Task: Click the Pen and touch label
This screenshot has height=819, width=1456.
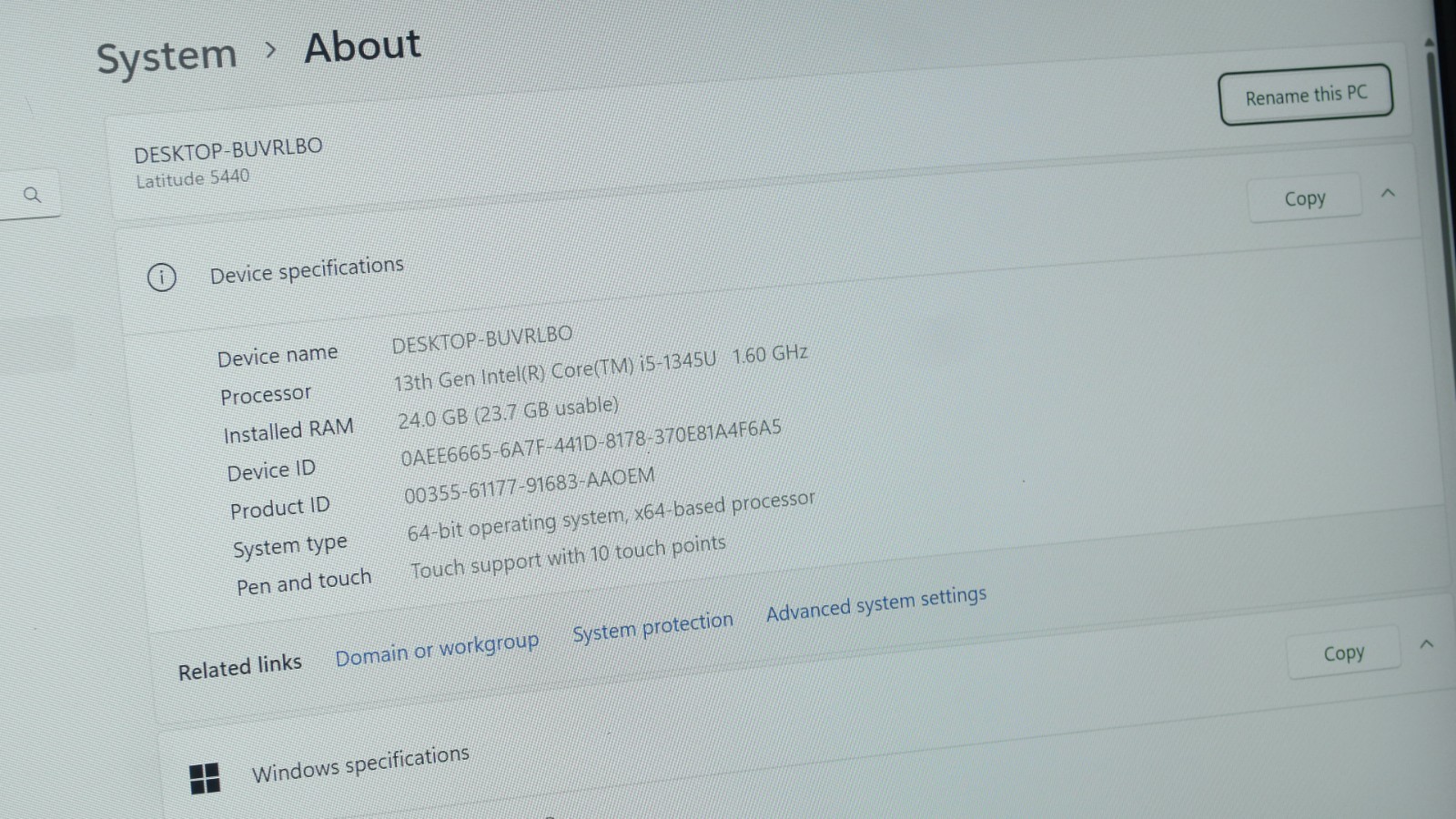Action: [304, 581]
